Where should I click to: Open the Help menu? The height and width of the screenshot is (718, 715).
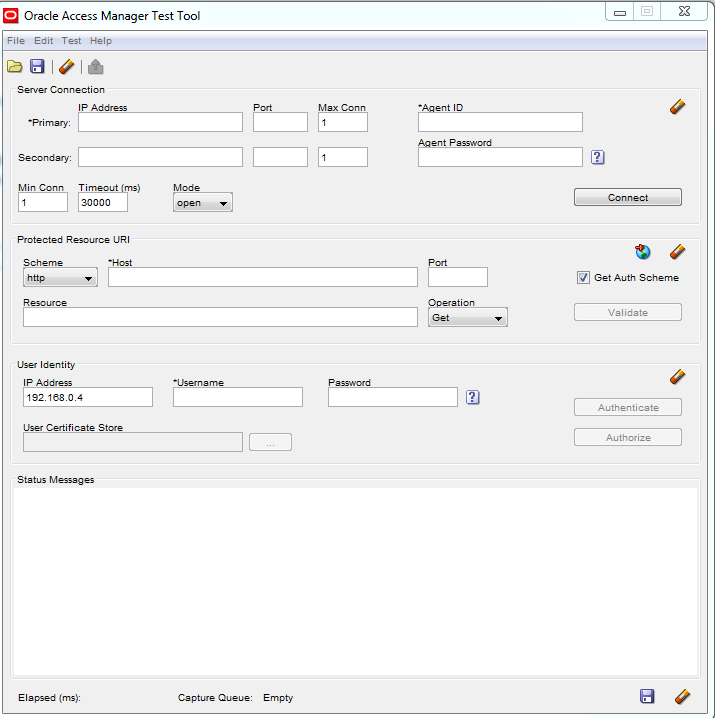pyautogui.click(x=101, y=41)
